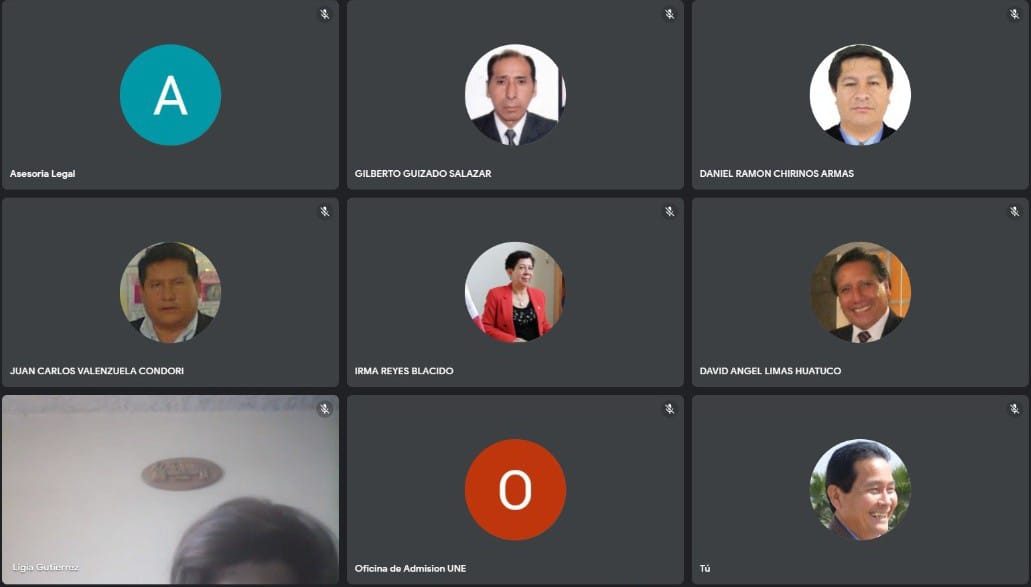This screenshot has height=587, width=1031.
Task: Select Ligia Gutierrez's live video feed
Action: pyautogui.click(x=170, y=490)
